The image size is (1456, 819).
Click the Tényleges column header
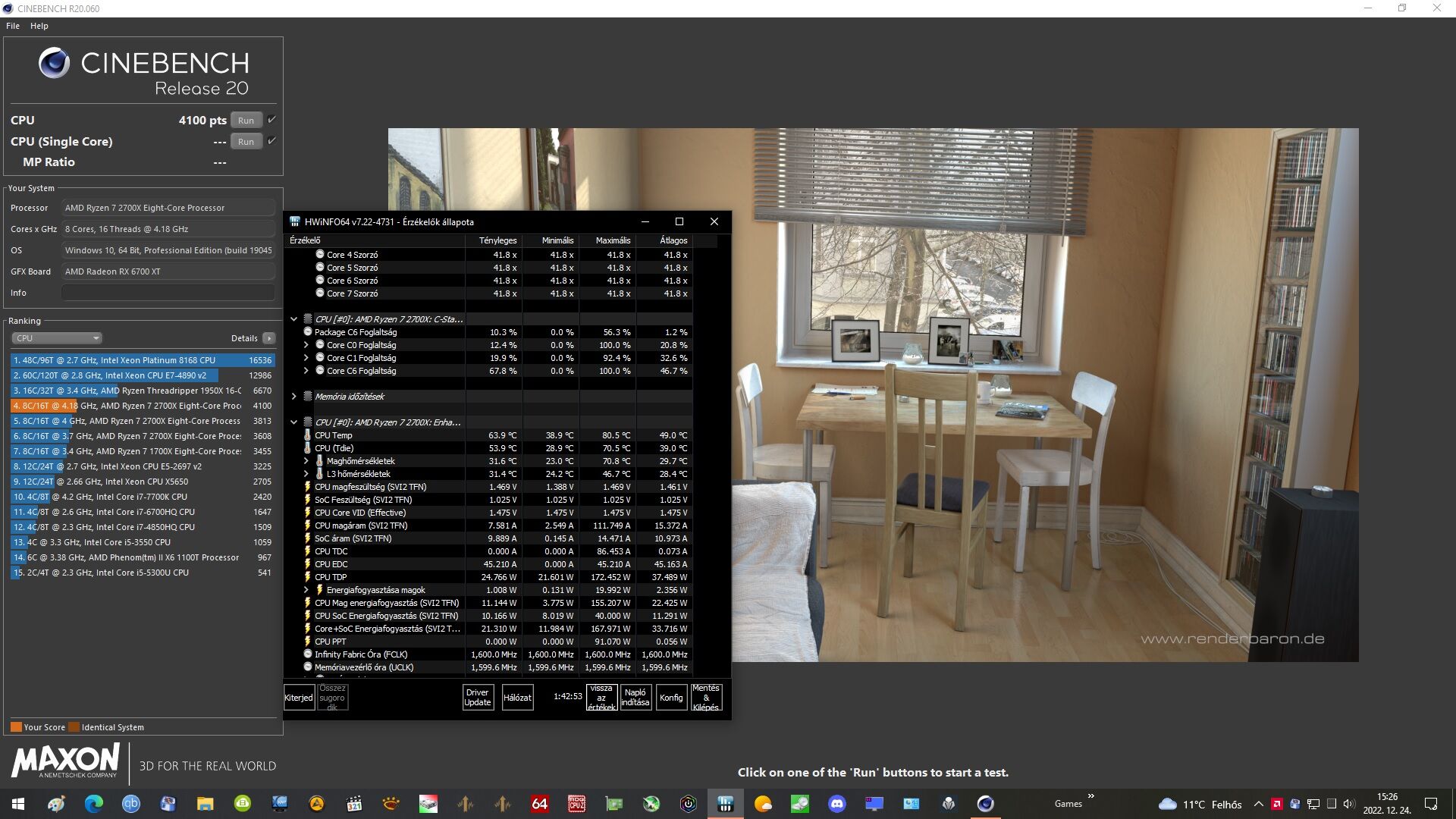(x=494, y=240)
